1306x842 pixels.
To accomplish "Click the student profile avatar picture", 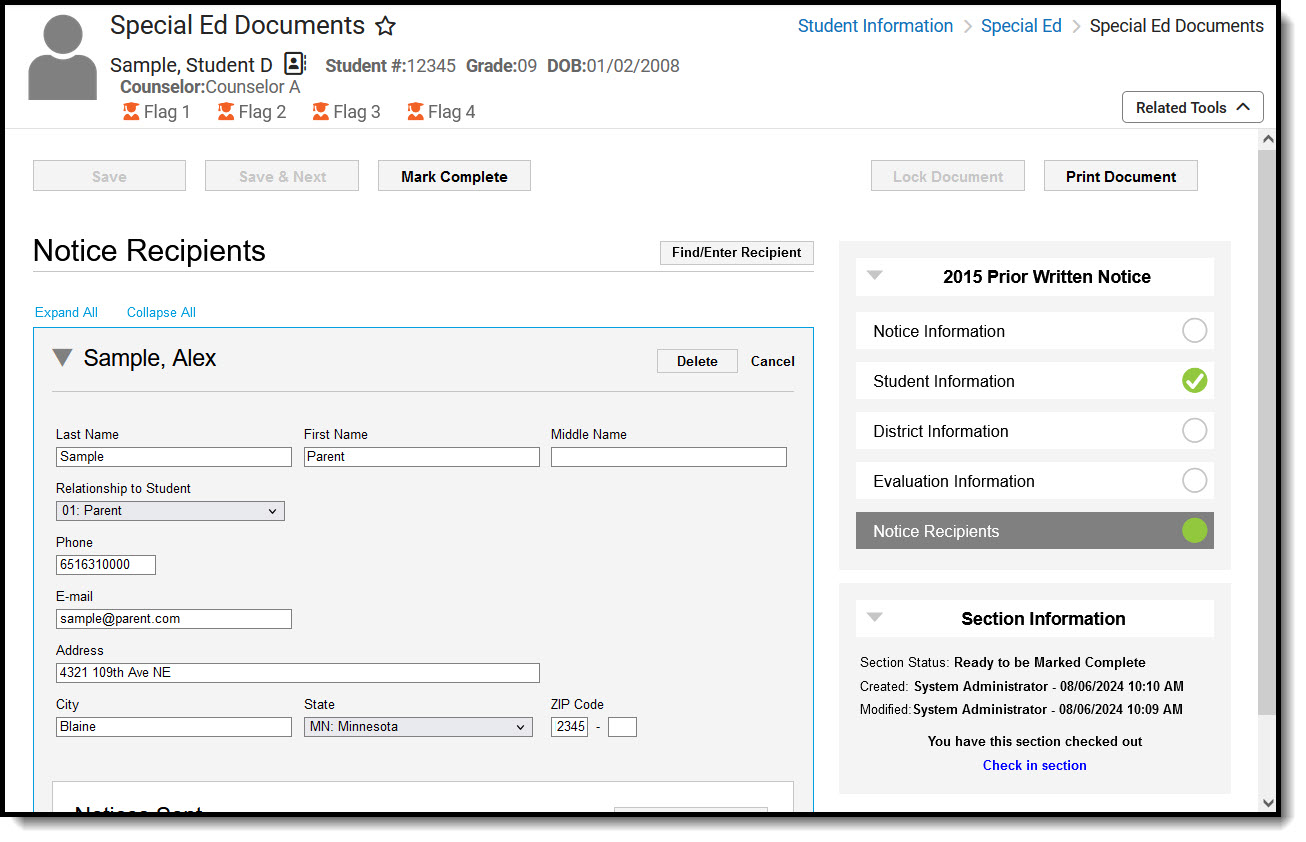I will point(63,57).
